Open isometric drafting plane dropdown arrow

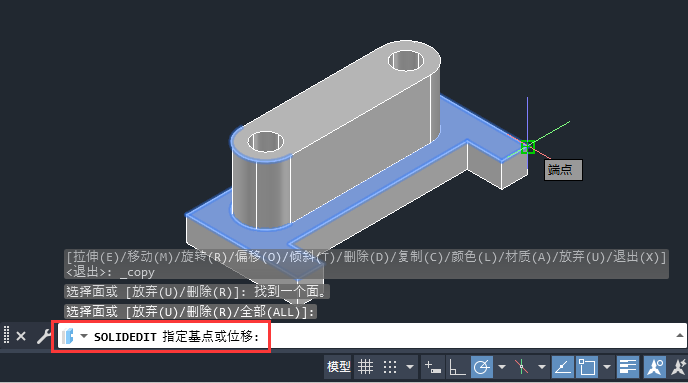pos(542,367)
